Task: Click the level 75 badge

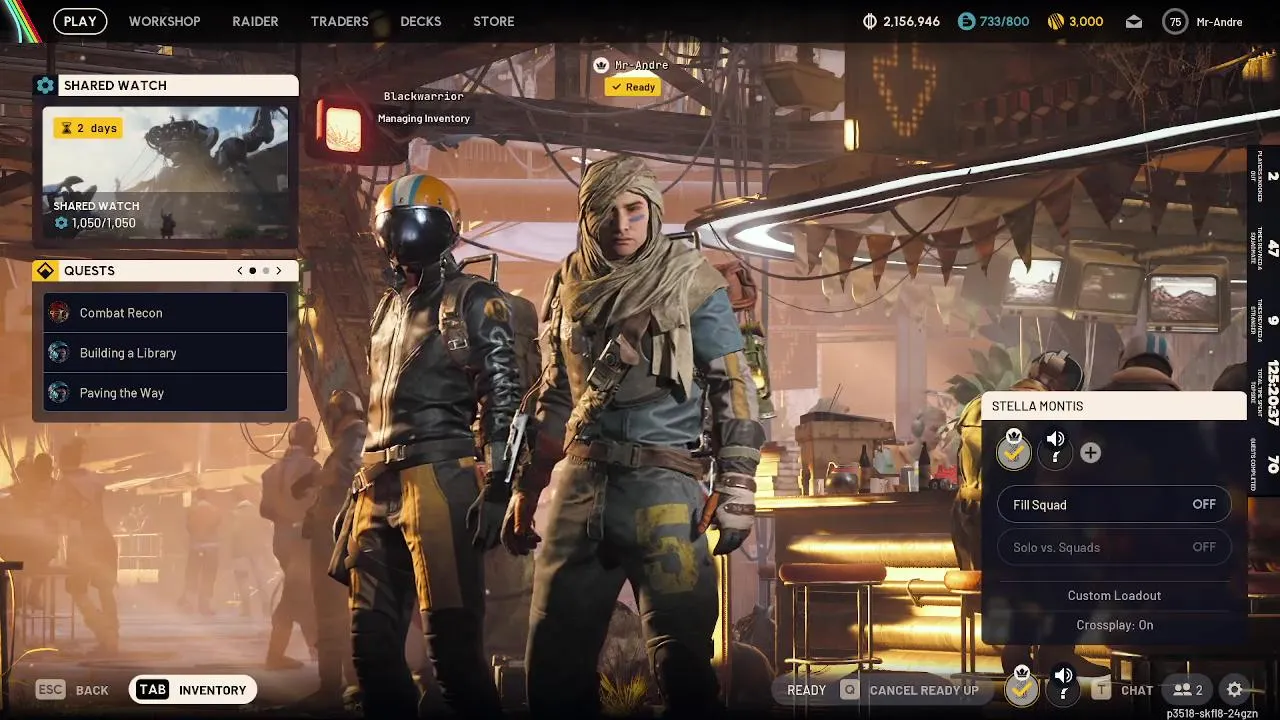Action: point(1175,21)
